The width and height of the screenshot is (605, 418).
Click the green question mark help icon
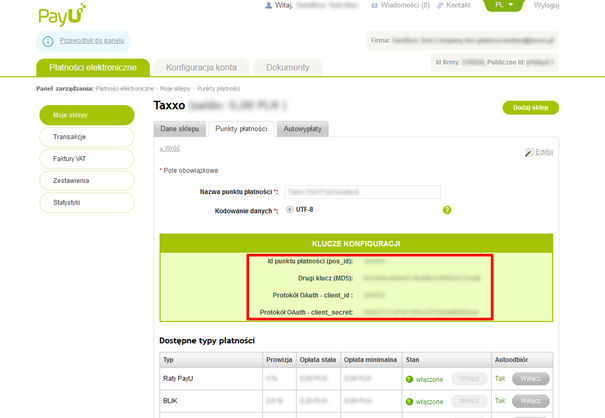click(447, 210)
